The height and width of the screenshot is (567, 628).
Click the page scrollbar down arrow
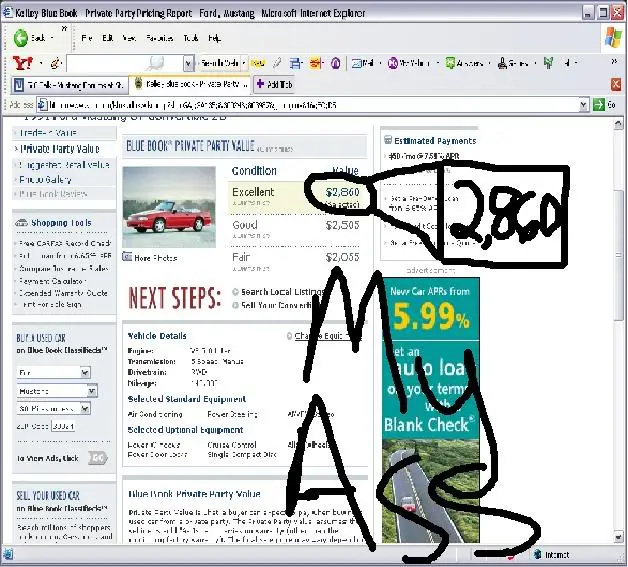pos(618,537)
